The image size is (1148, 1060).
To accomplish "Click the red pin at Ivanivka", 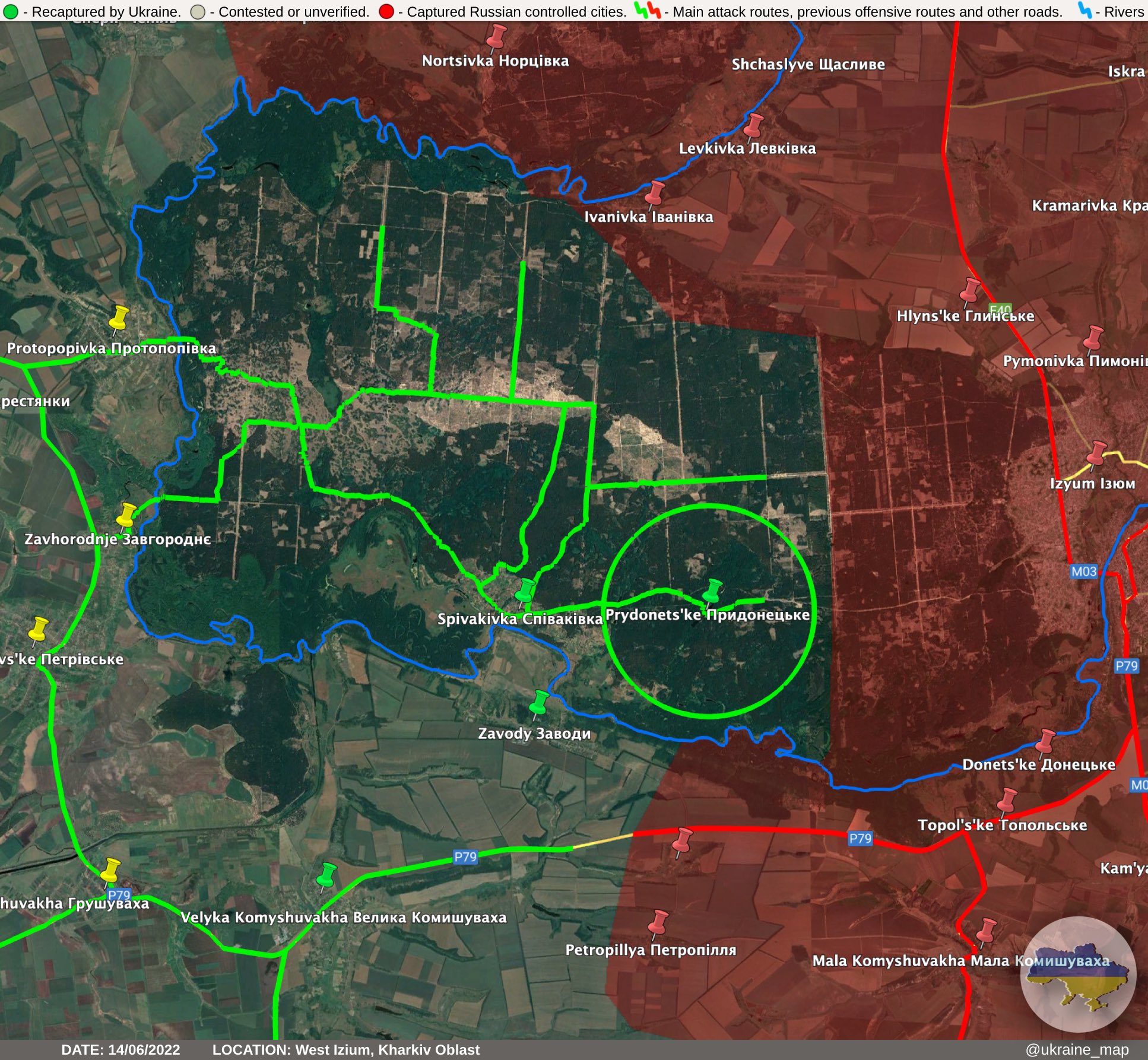I will click(655, 193).
